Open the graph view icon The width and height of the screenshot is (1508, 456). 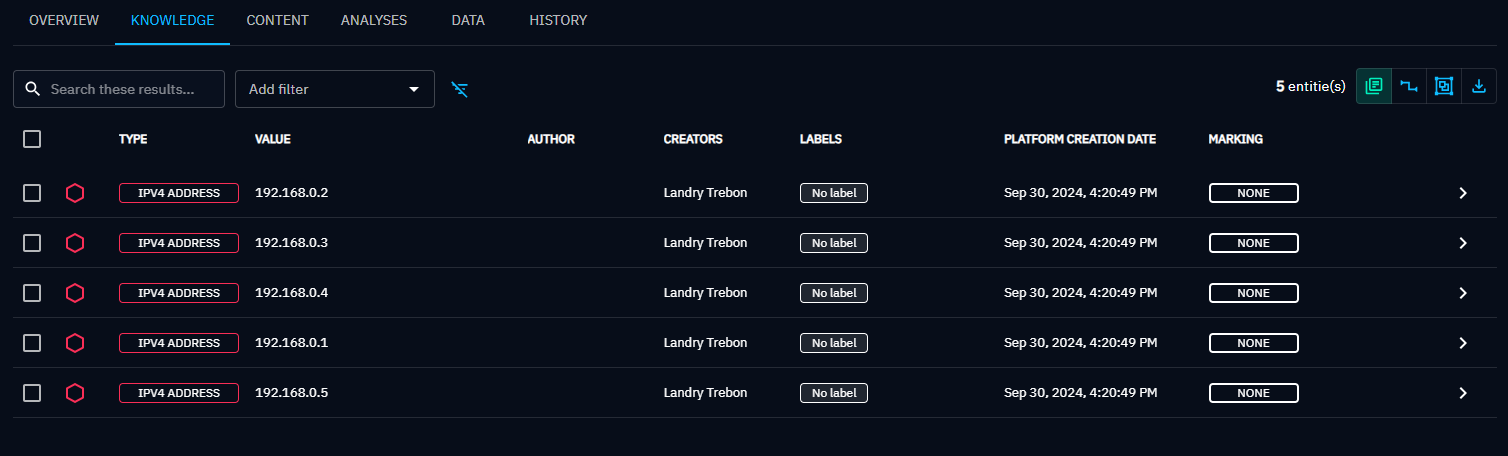click(1444, 87)
